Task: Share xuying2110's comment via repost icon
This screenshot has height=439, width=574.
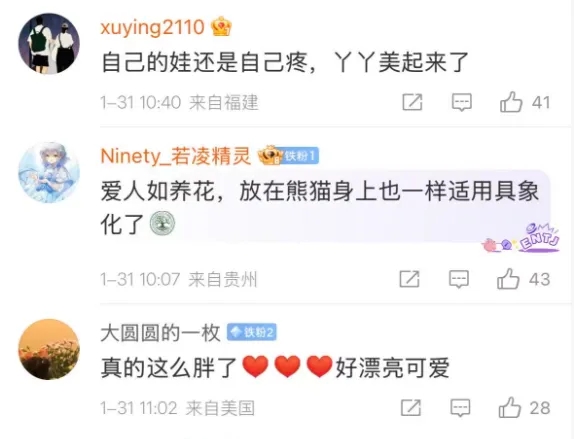Action: pyautogui.click(x=413, y=102)
